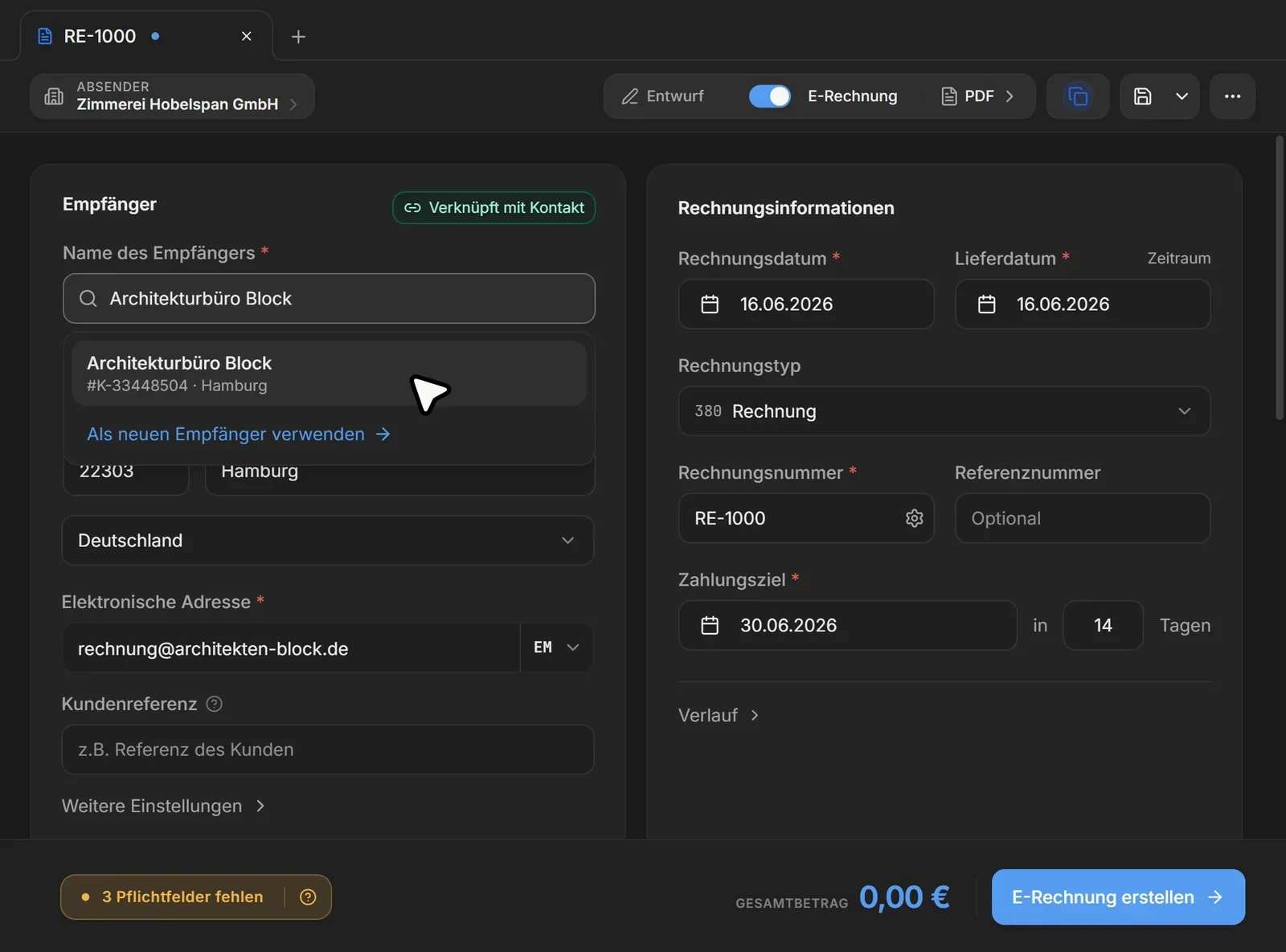Click the save disk icon
Viewport: 1286px width, 952px height.
(1142, 96)
